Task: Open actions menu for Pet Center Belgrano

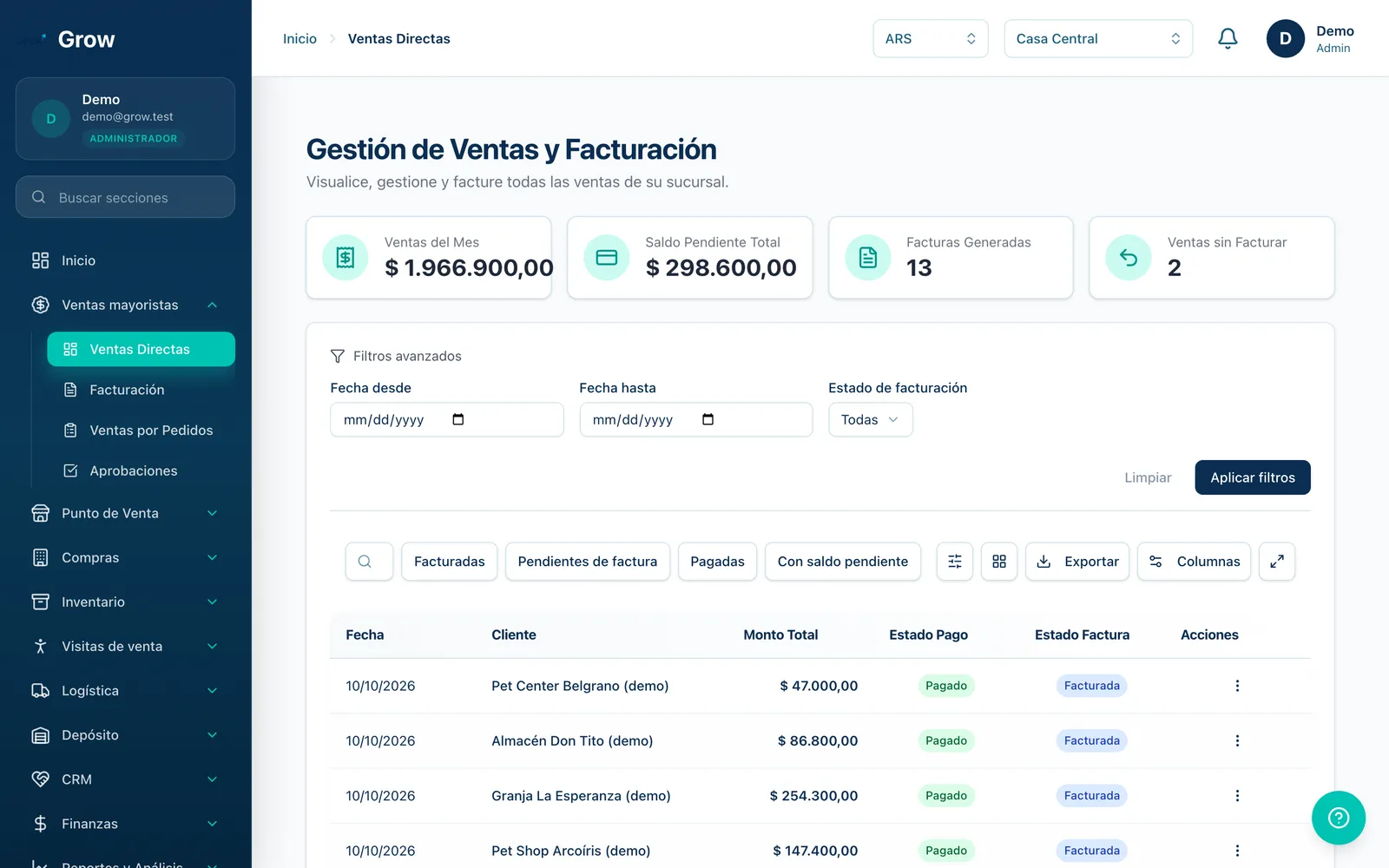Action: (x=1237, y=686)
